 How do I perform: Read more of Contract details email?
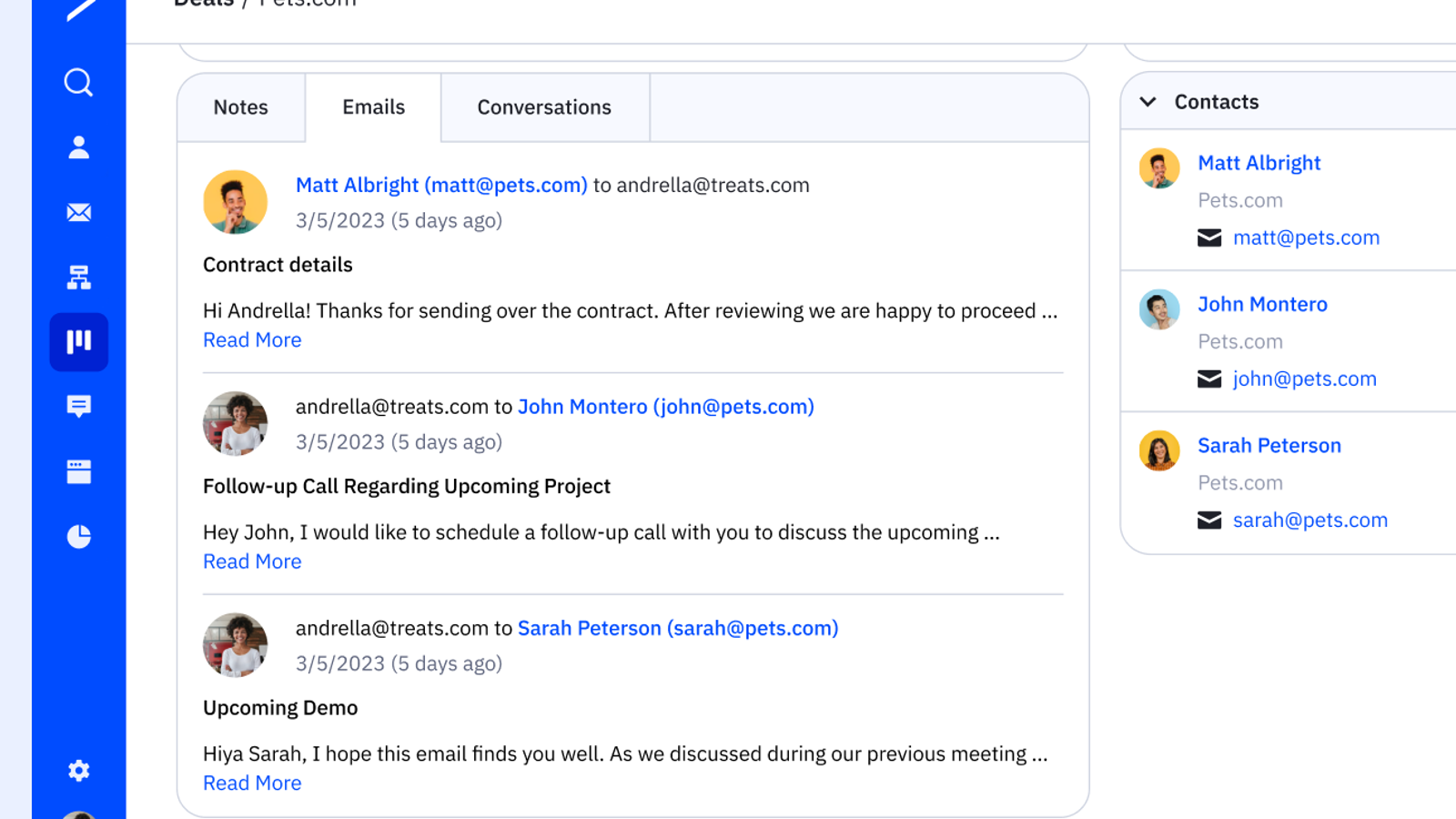(252, 340)
